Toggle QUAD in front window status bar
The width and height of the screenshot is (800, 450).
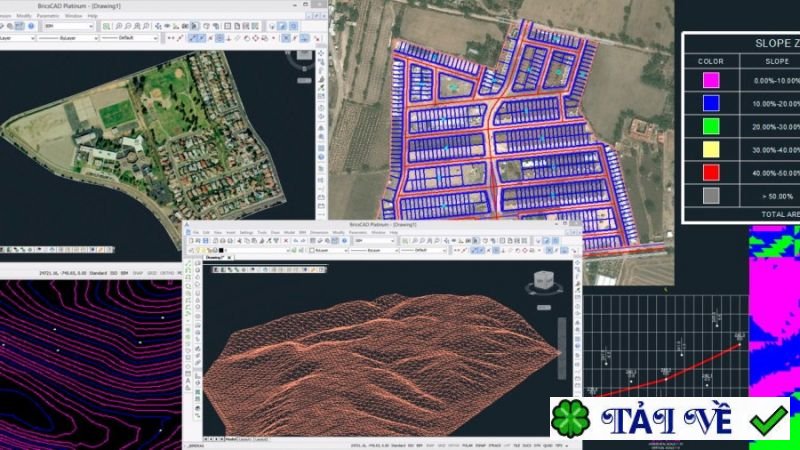548,446
